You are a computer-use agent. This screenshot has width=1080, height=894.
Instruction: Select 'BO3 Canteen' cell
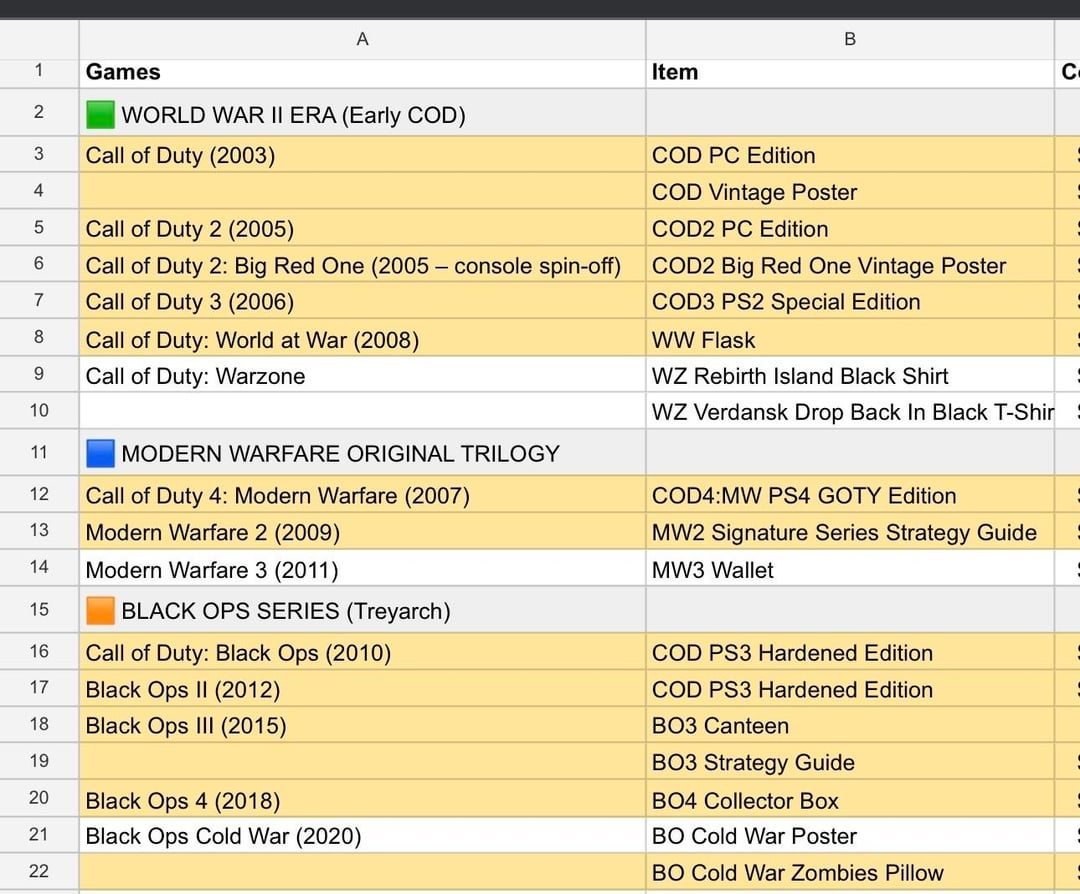click(850, 725)
